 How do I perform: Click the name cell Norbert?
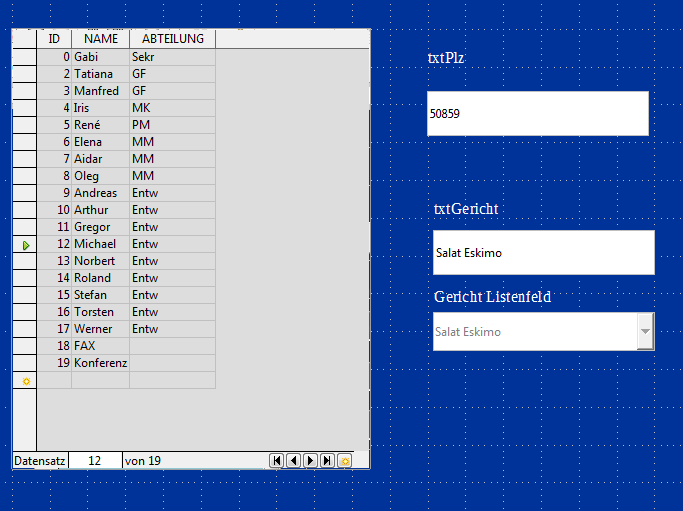[100, 261]
